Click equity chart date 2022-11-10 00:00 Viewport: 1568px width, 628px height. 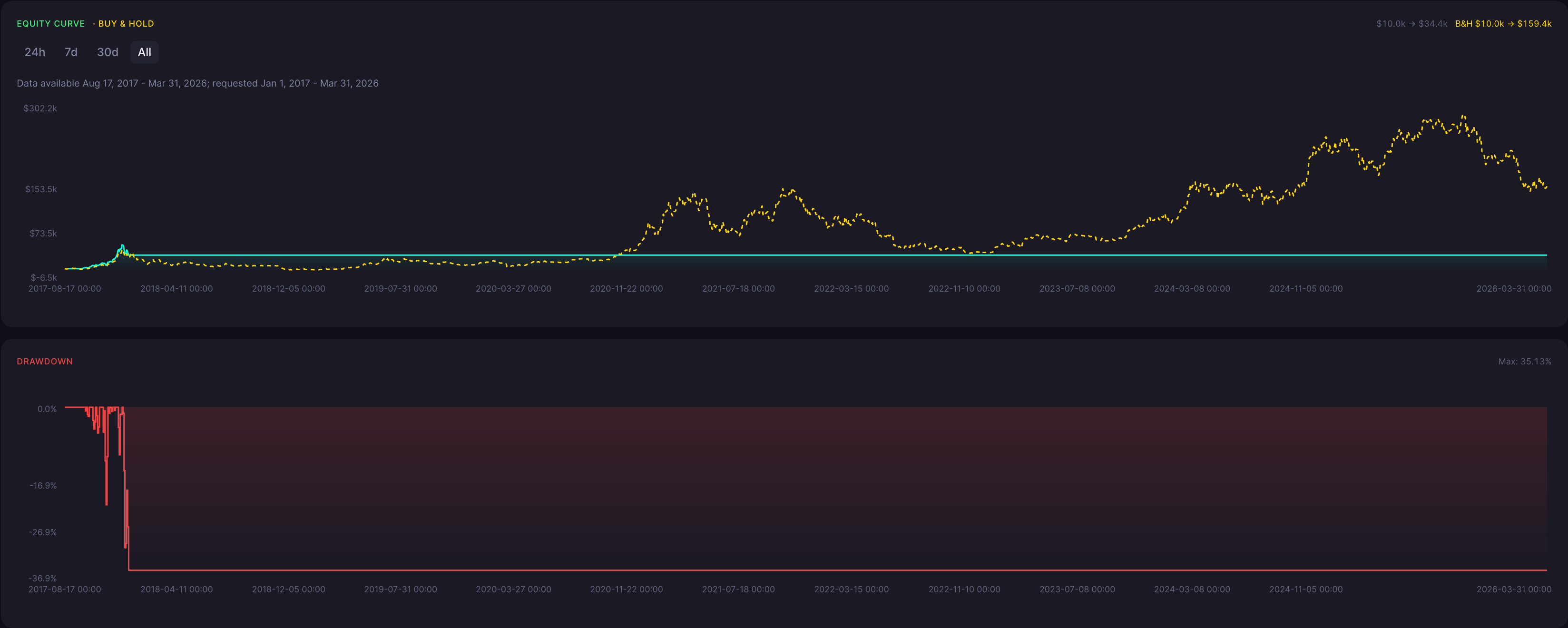tap(964, 289)
